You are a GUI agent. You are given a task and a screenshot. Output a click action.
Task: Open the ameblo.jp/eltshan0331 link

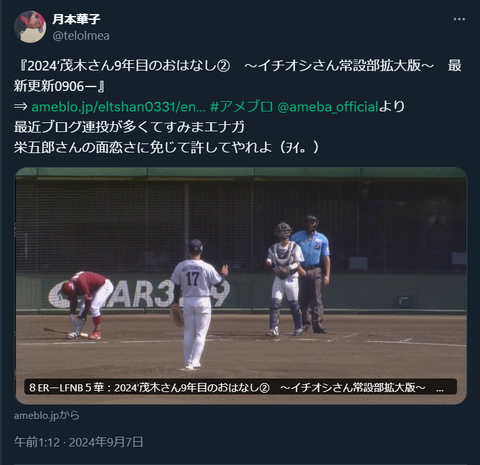[118, 107]
